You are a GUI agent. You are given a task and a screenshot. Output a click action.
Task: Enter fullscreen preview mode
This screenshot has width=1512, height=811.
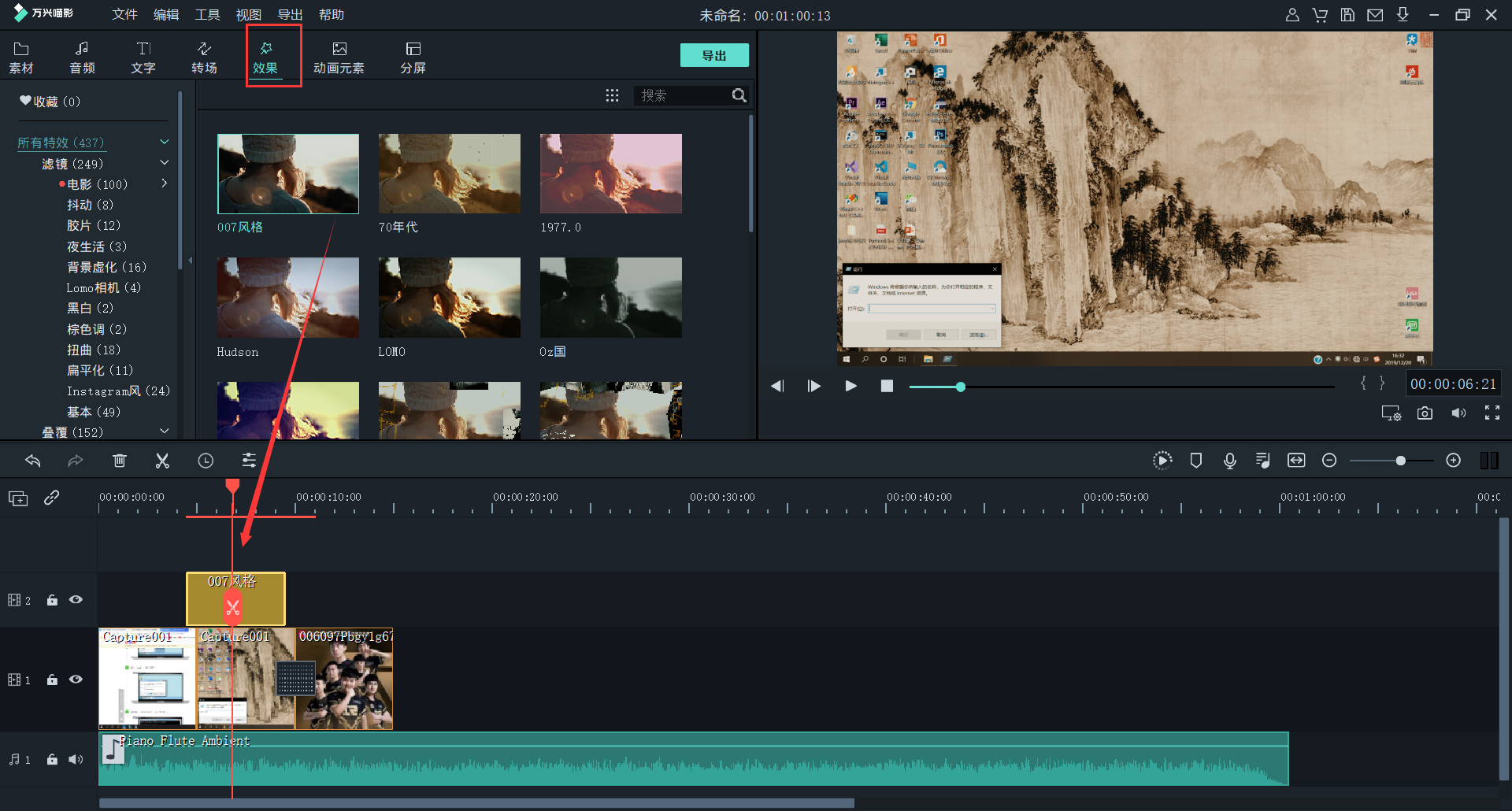click(1492, 413)
